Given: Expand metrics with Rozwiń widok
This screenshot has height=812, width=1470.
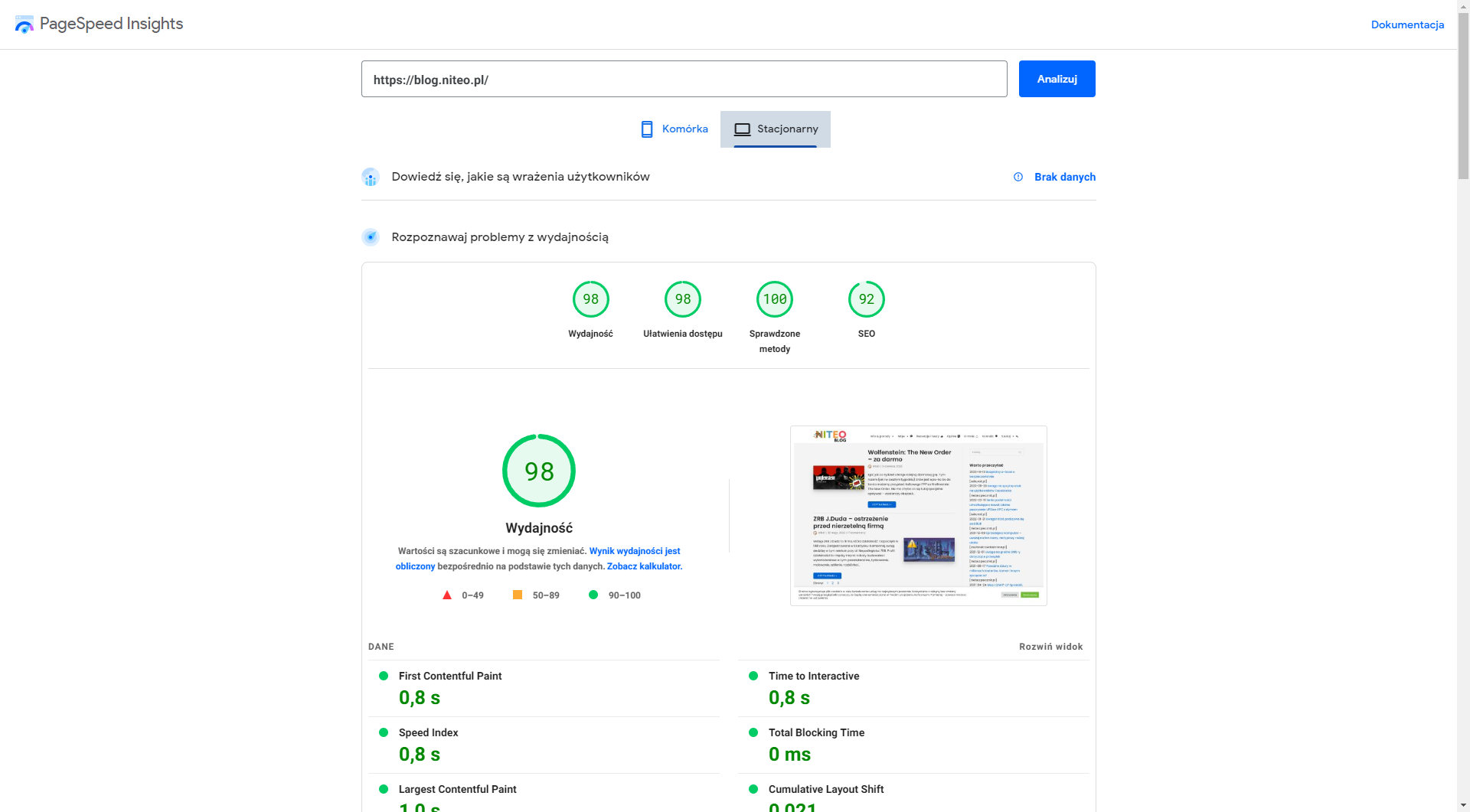Looking at the screenshot, I should [x=1050, y=647].
